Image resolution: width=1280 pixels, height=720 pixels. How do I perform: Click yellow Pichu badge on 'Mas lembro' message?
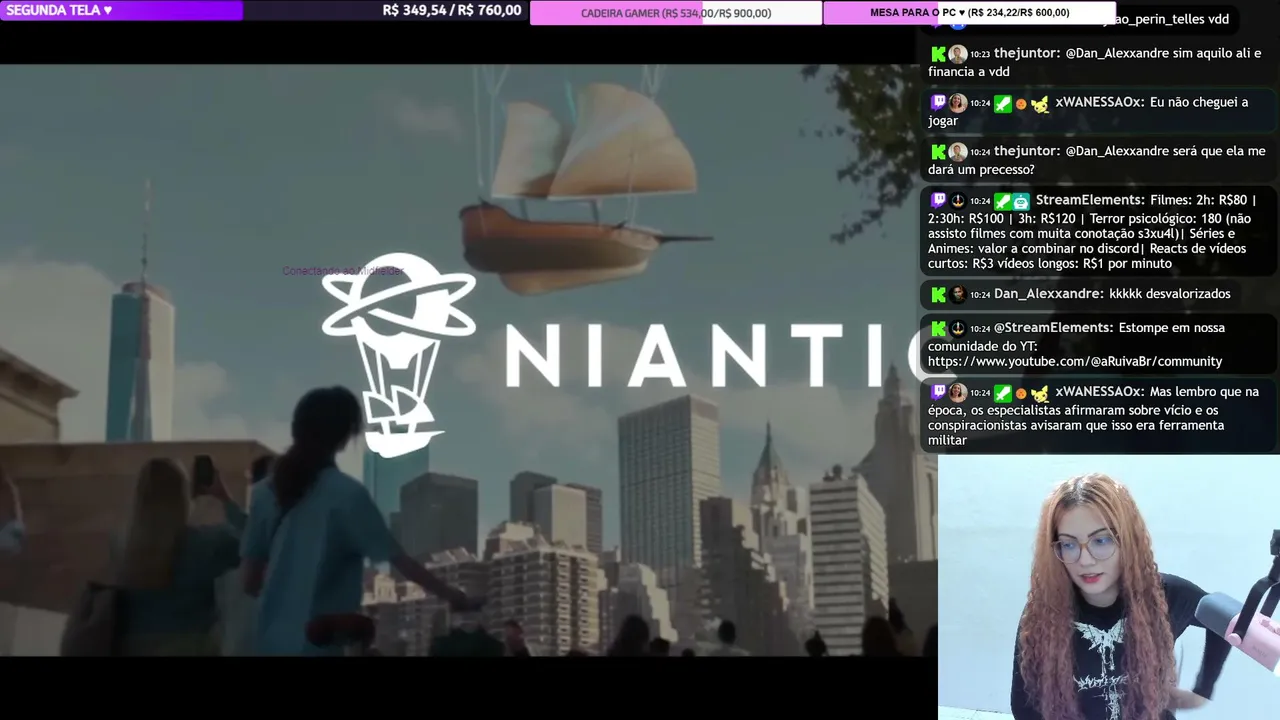tap(1040, 393)
